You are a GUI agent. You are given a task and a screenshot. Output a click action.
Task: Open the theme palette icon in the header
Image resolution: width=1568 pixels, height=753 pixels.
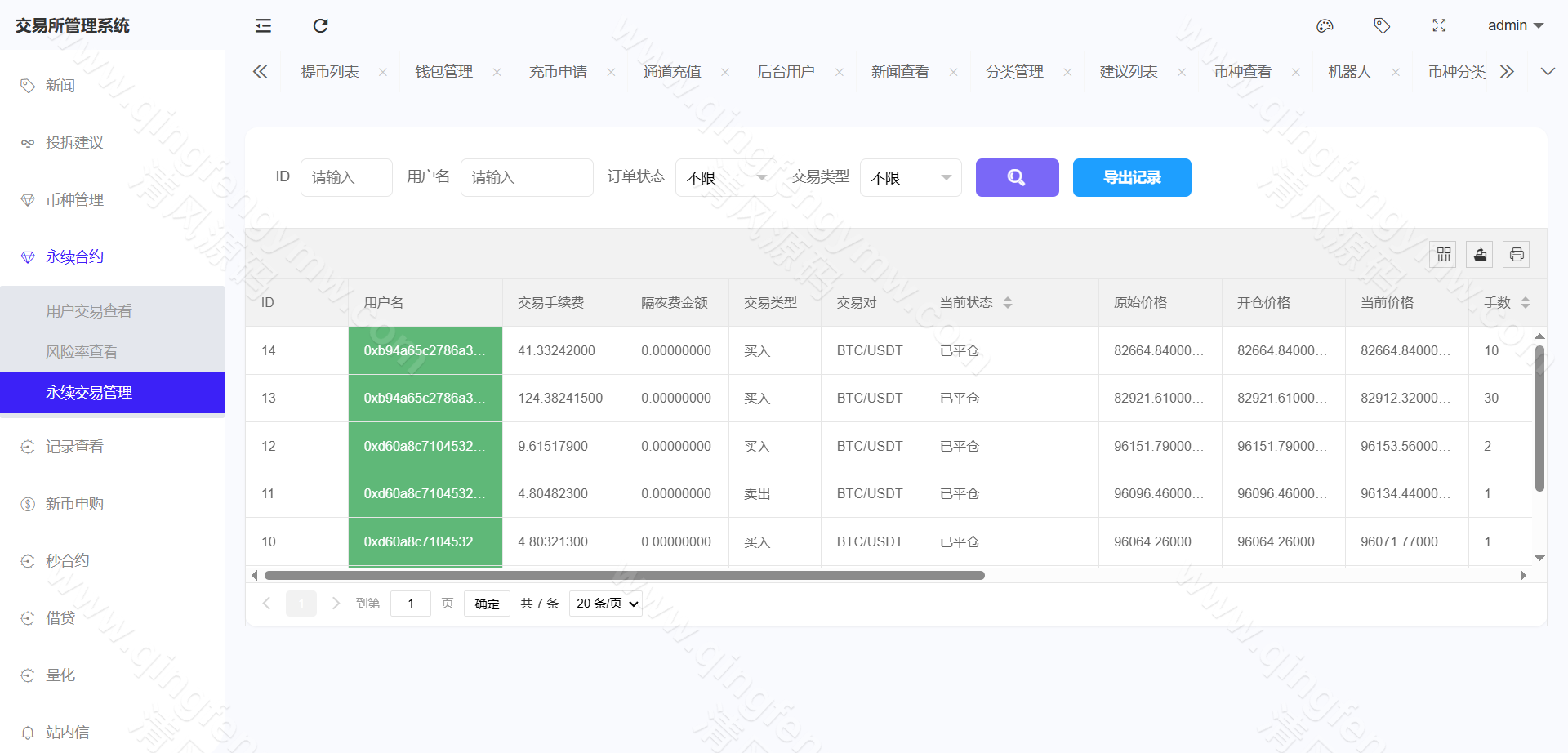pyautogui.click(x=1325, y=25)
